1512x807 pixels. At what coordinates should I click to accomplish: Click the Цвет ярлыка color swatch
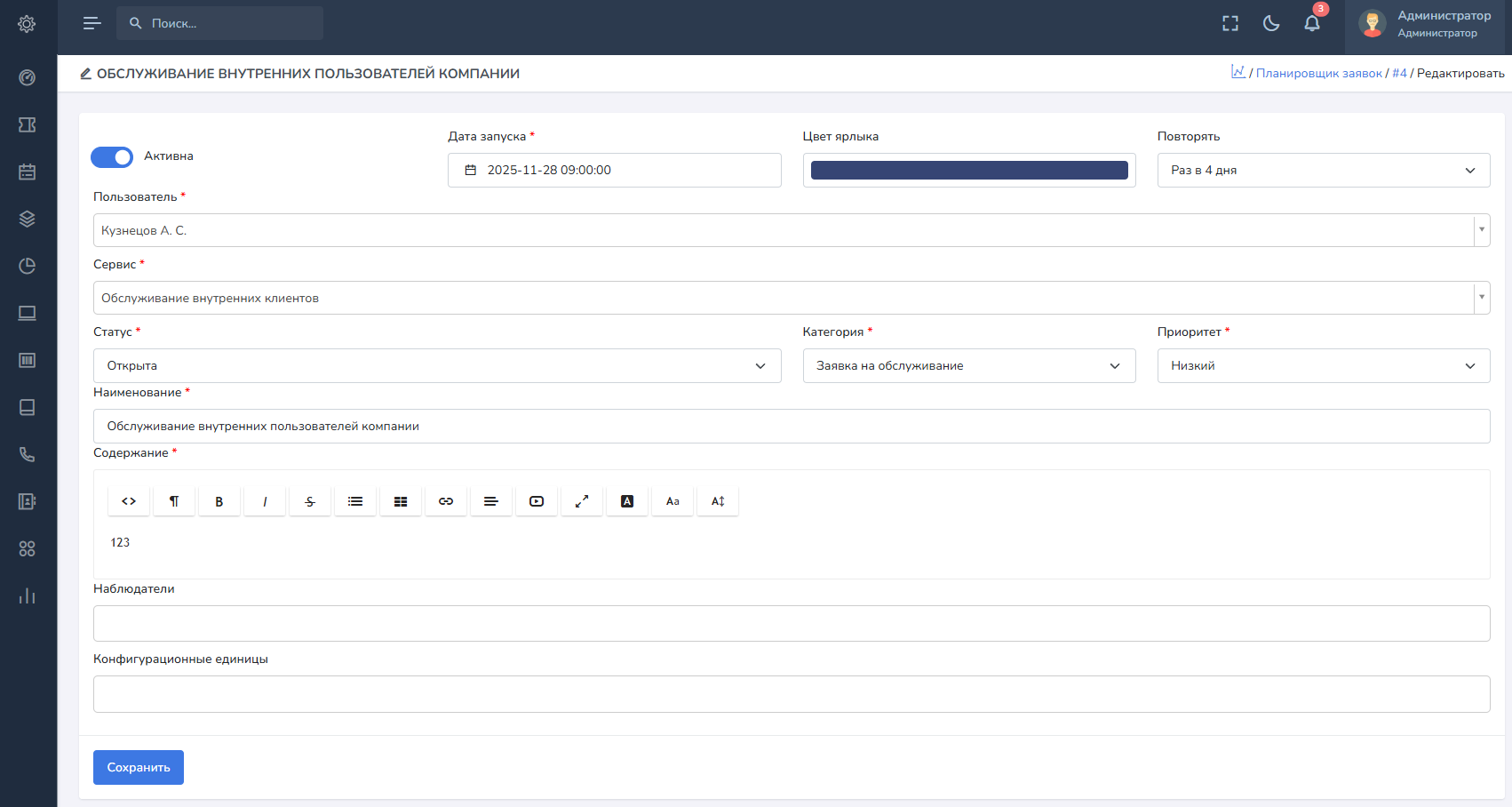(968, 170)
